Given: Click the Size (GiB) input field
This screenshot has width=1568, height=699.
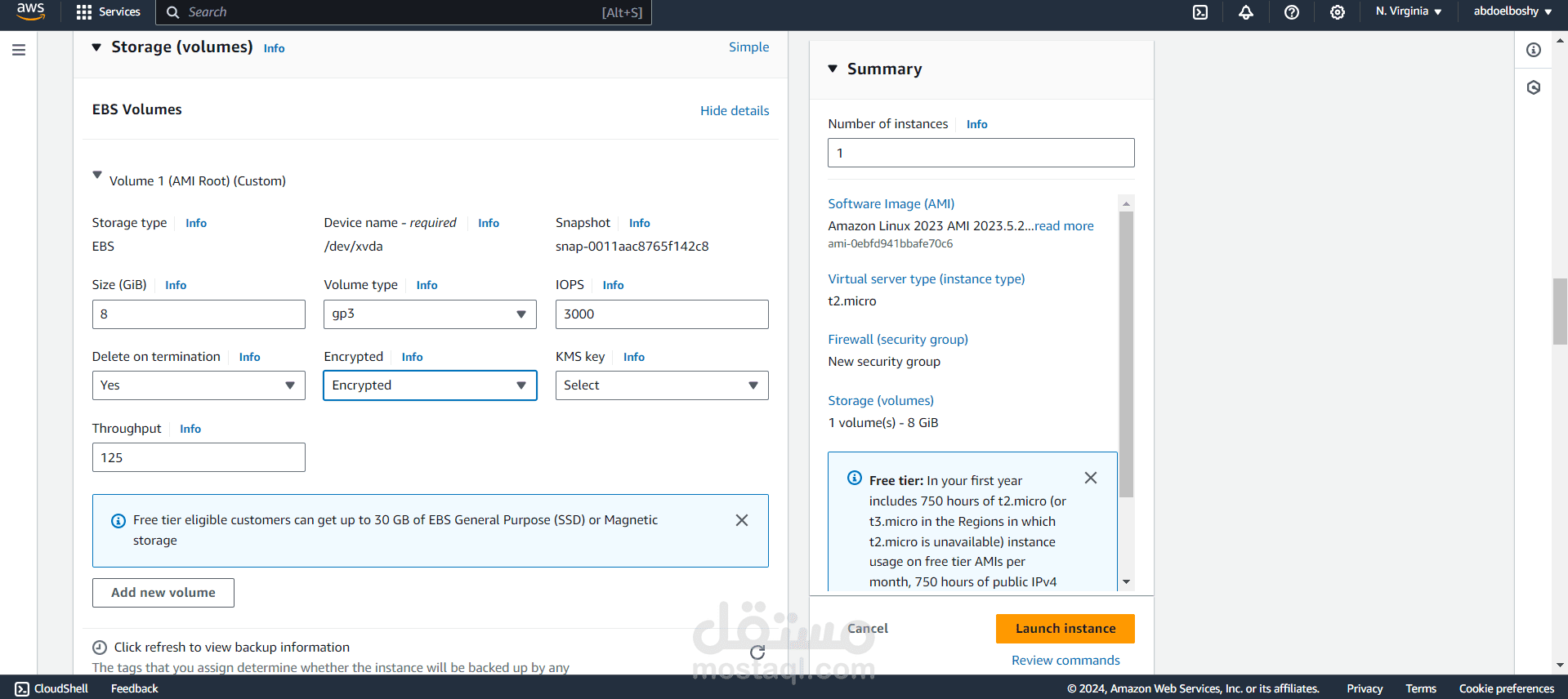Looking at the screenshot, I should click(199, 314).
